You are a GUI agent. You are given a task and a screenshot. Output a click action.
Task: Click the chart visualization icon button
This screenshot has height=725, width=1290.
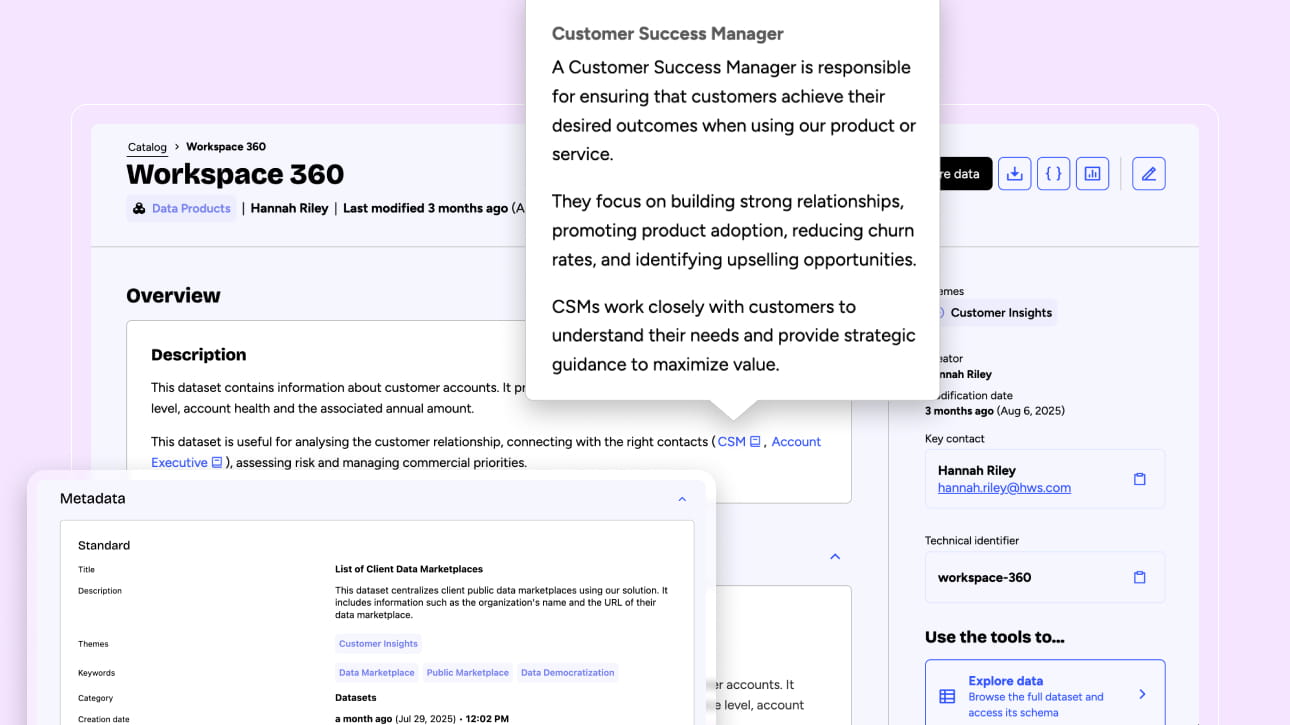[x=1092, y=174]
